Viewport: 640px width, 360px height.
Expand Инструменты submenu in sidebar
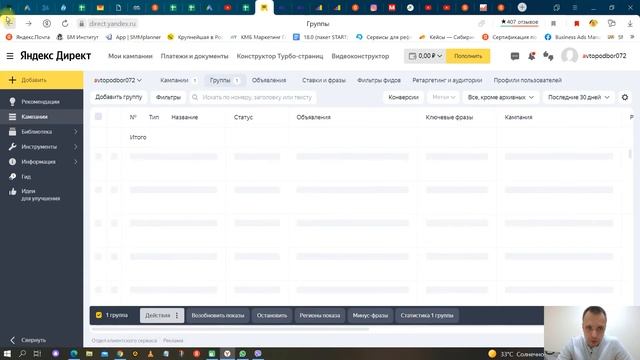point(76,147)
